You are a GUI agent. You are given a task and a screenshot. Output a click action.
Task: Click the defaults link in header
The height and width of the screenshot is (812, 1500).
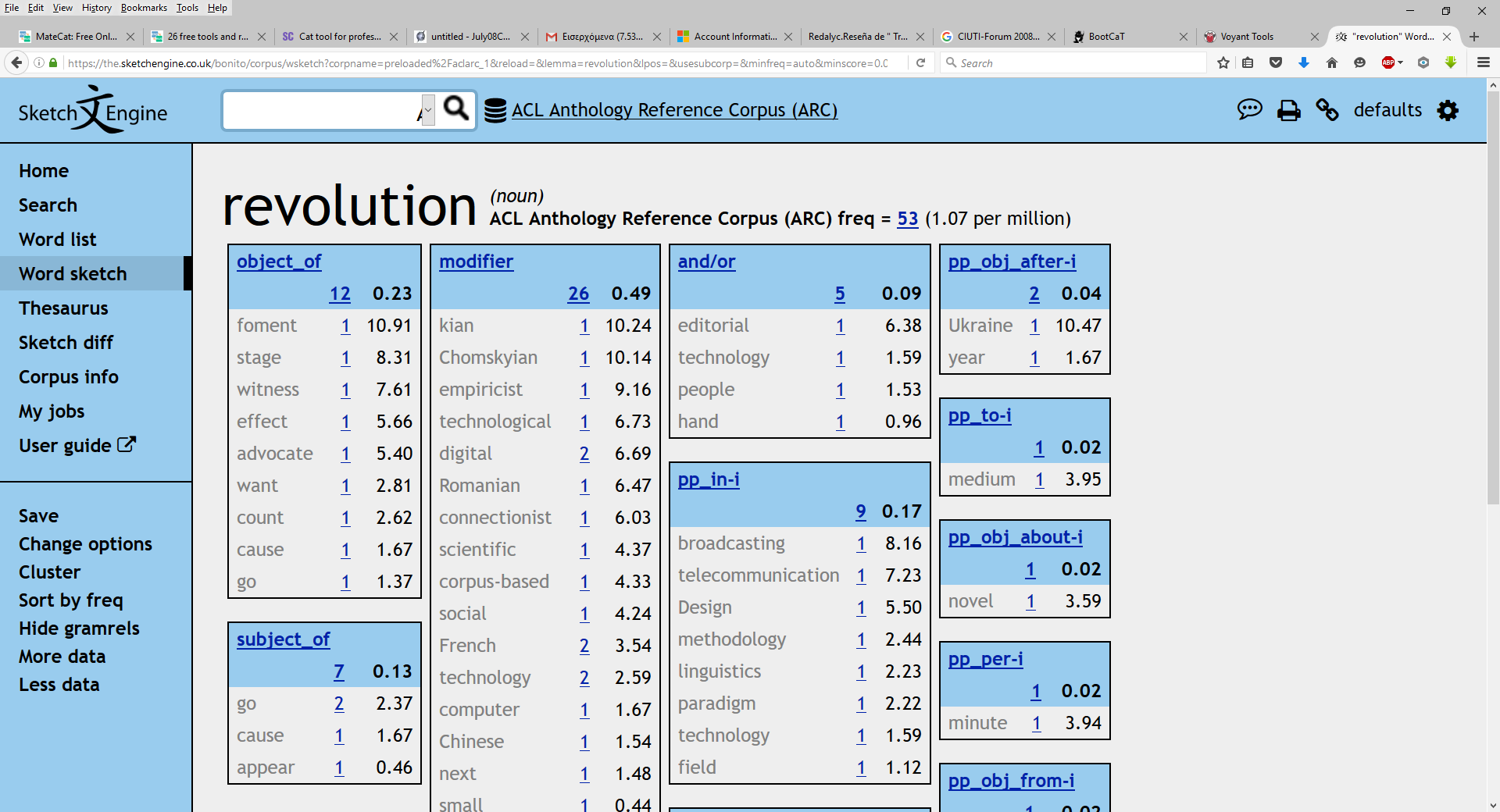[x=1387, y=110]
